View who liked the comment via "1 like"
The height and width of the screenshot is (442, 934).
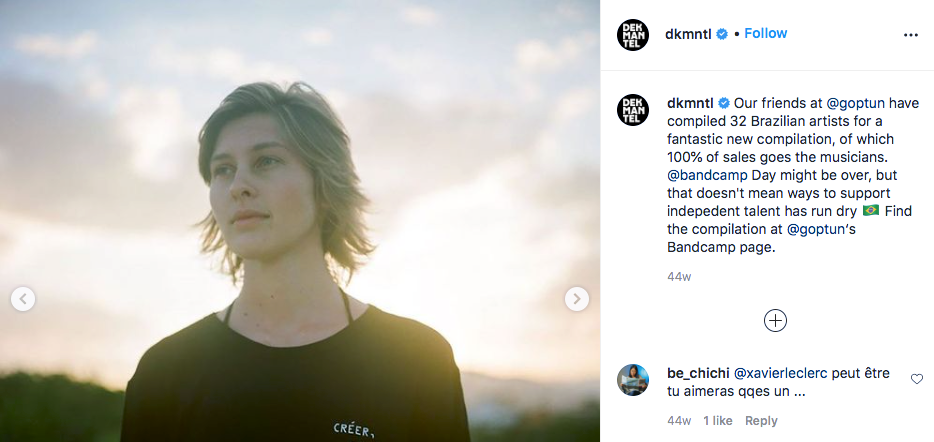pos(717,421)
